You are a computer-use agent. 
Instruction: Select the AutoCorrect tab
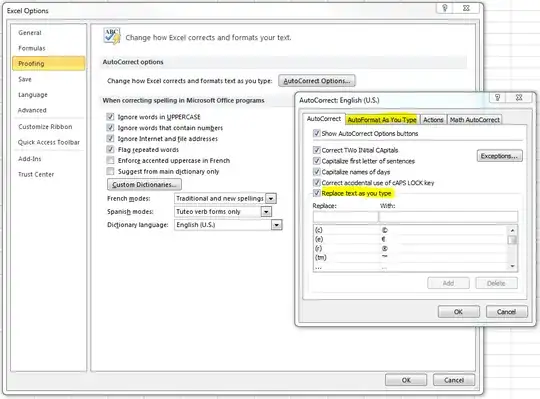324,119
